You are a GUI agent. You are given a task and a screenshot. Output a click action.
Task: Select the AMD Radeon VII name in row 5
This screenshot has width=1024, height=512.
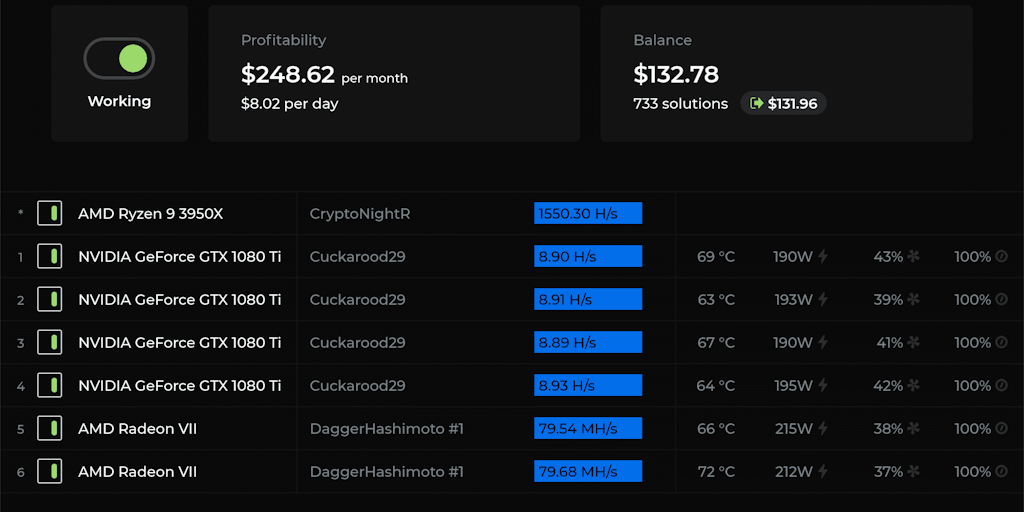(137, 428)
